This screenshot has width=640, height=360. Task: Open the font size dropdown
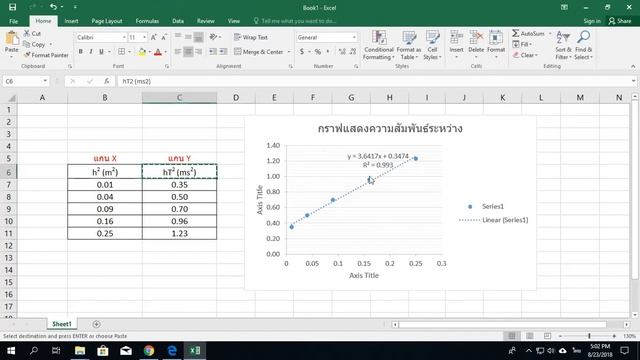[144, 37]
